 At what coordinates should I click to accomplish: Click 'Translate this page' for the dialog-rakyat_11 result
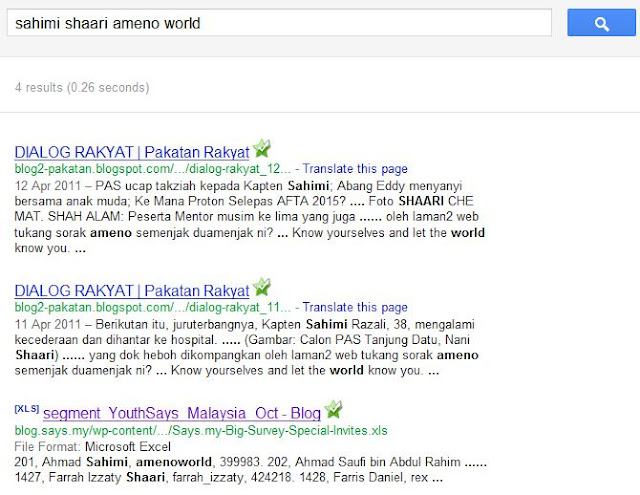(x=355, y=307)
